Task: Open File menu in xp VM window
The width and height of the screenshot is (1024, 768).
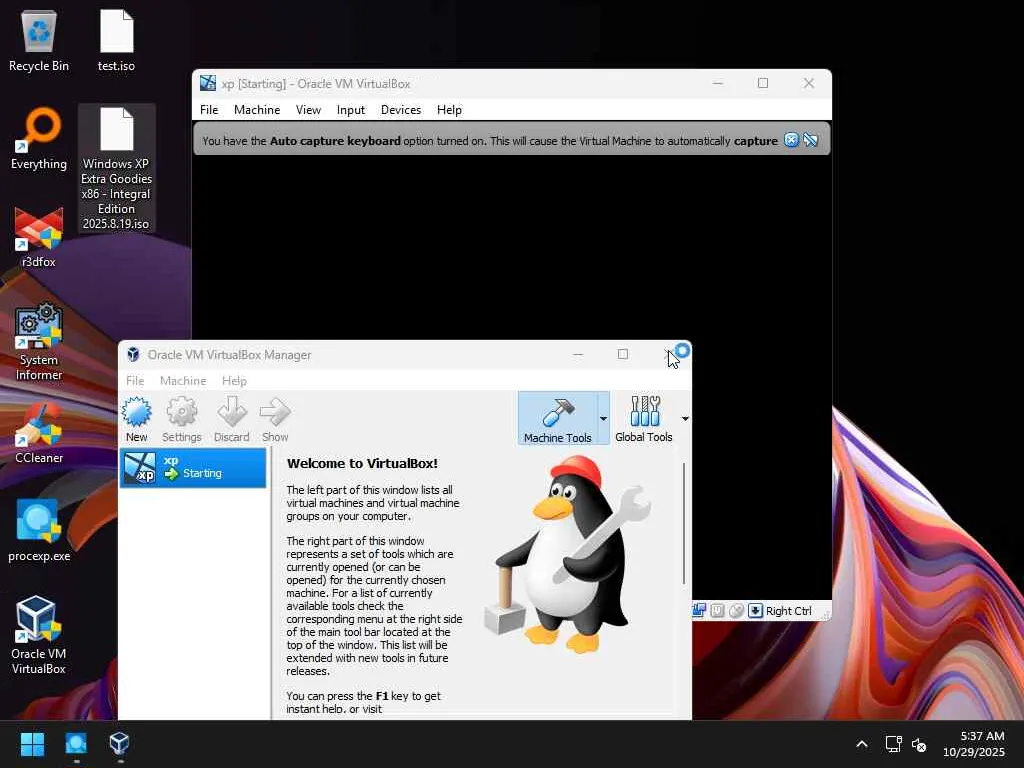Action: (x=209, y=110)
